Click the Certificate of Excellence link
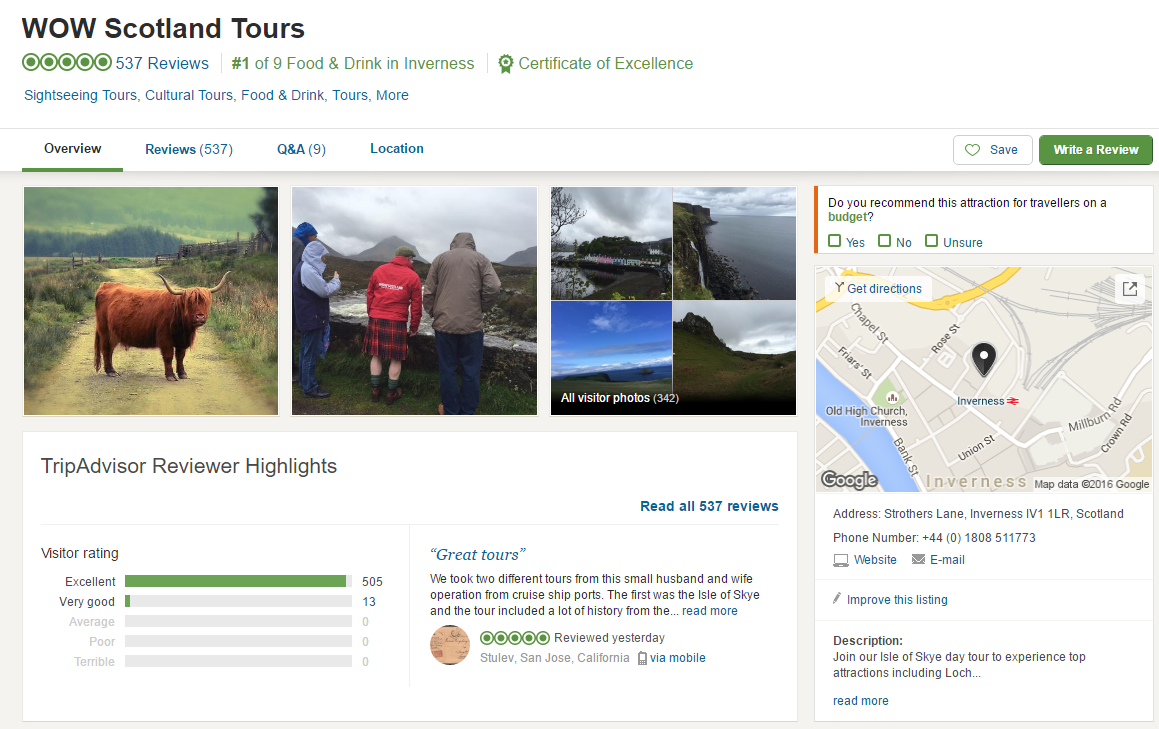Image resolution: width=1159 pixels, height=729 pixels. pos(605,64)
